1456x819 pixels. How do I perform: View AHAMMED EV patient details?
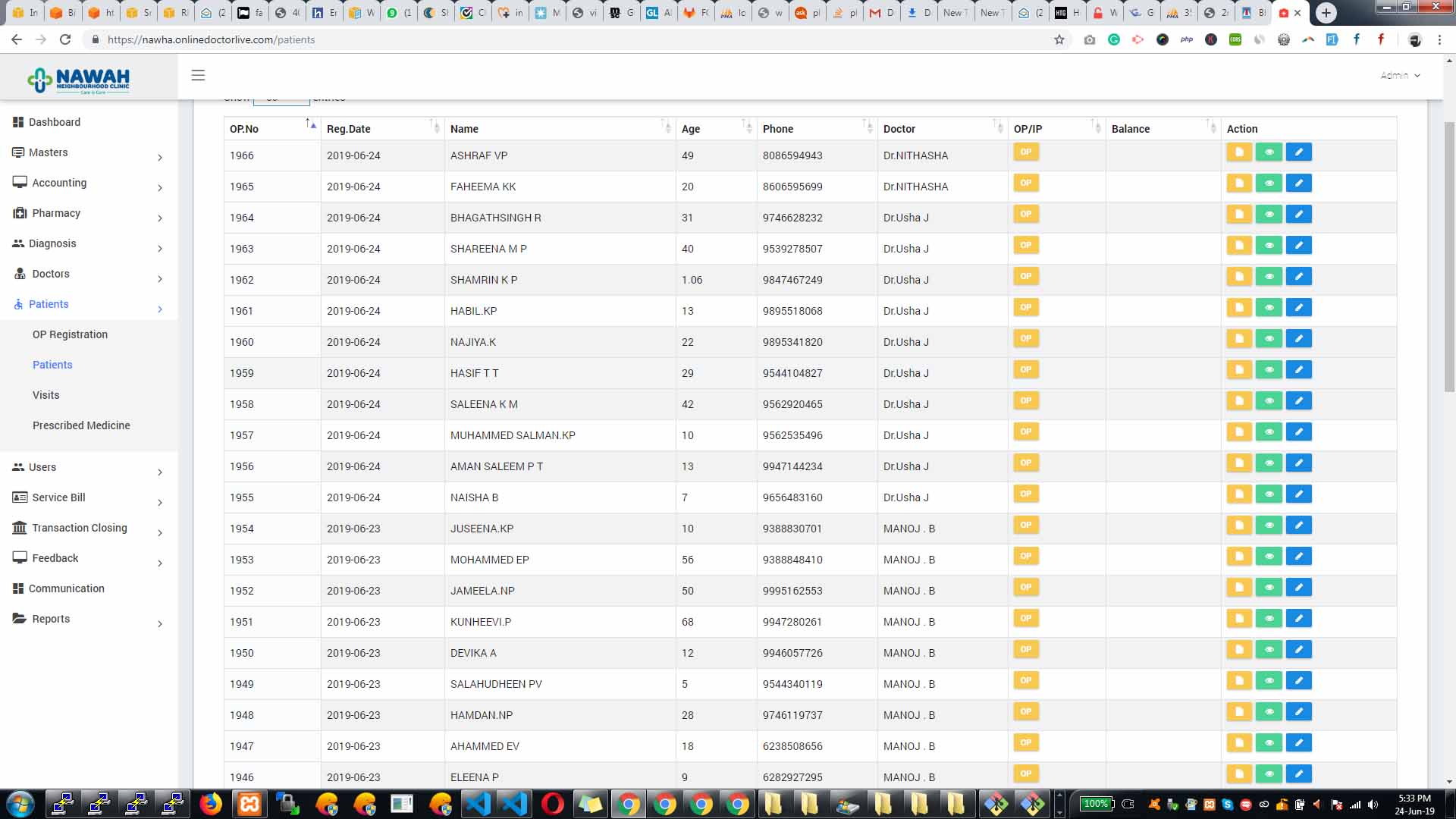[x=1269, y=743]
